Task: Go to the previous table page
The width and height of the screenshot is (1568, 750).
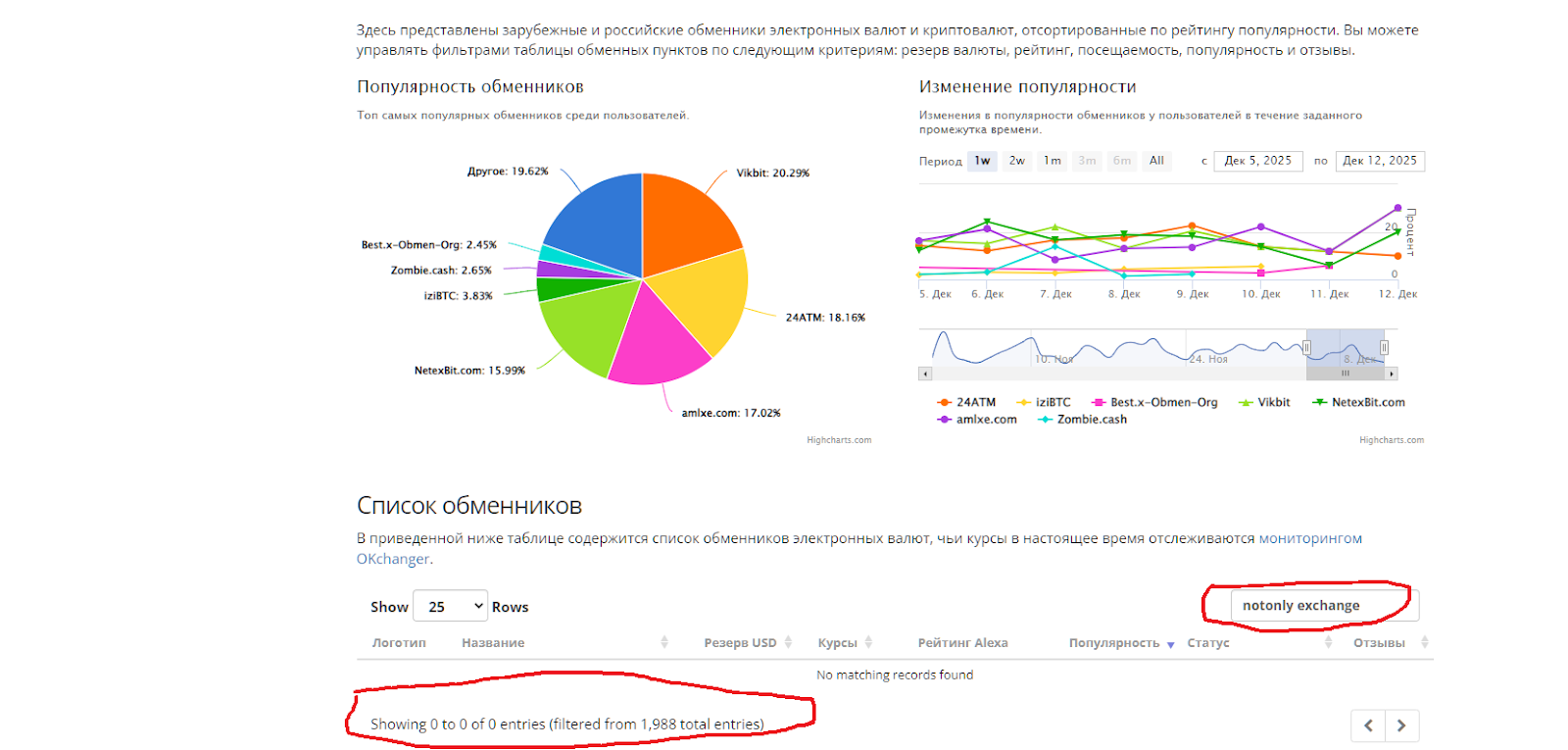Action: click(1368, 725)
